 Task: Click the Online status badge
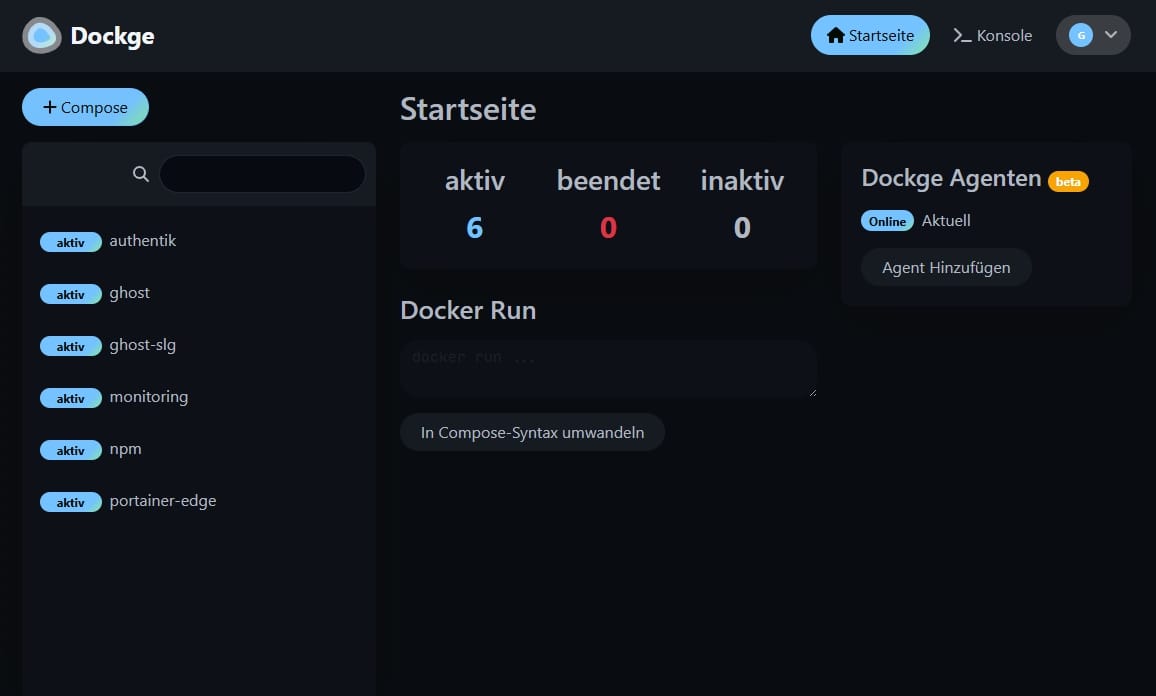(887, 221)
